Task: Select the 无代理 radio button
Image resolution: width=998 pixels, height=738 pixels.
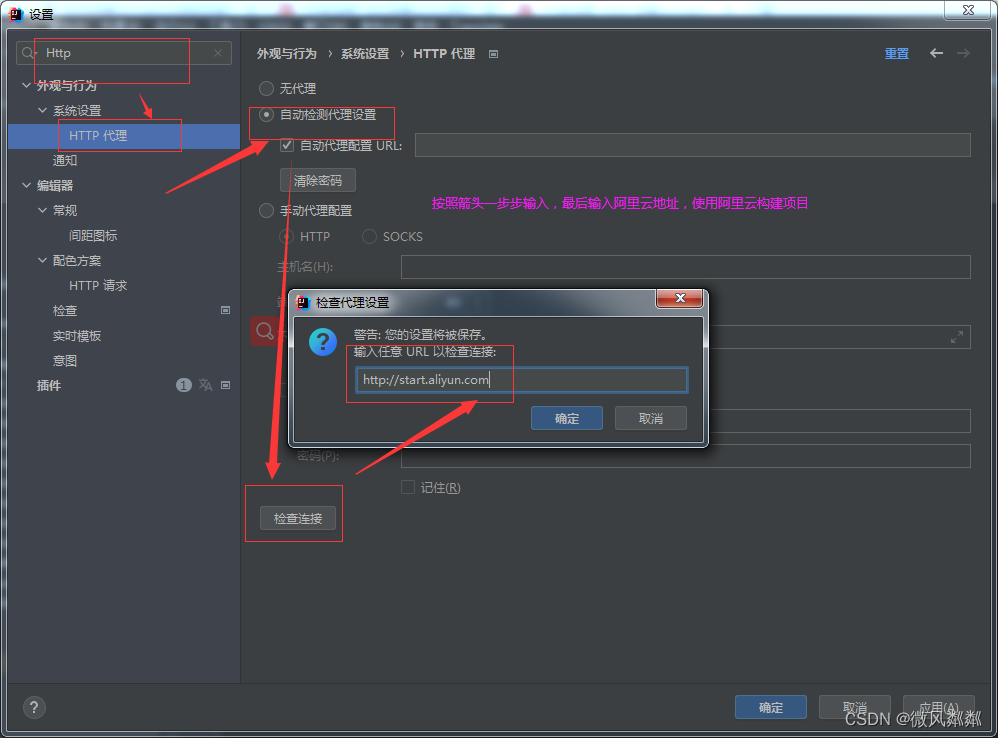Action: pyautogui.click(x=266, y=88)
